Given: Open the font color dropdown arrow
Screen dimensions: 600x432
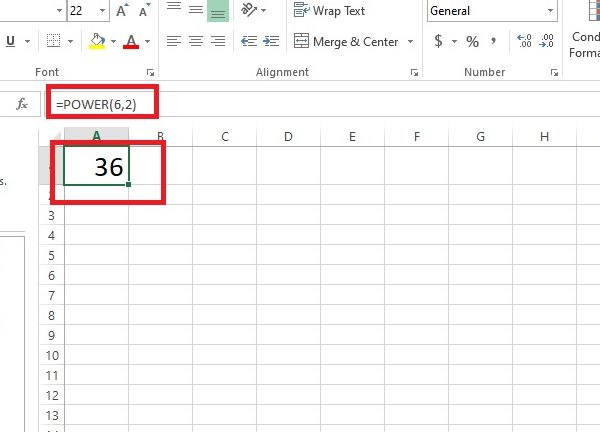Looking at the screenshot, I should 148,41.
